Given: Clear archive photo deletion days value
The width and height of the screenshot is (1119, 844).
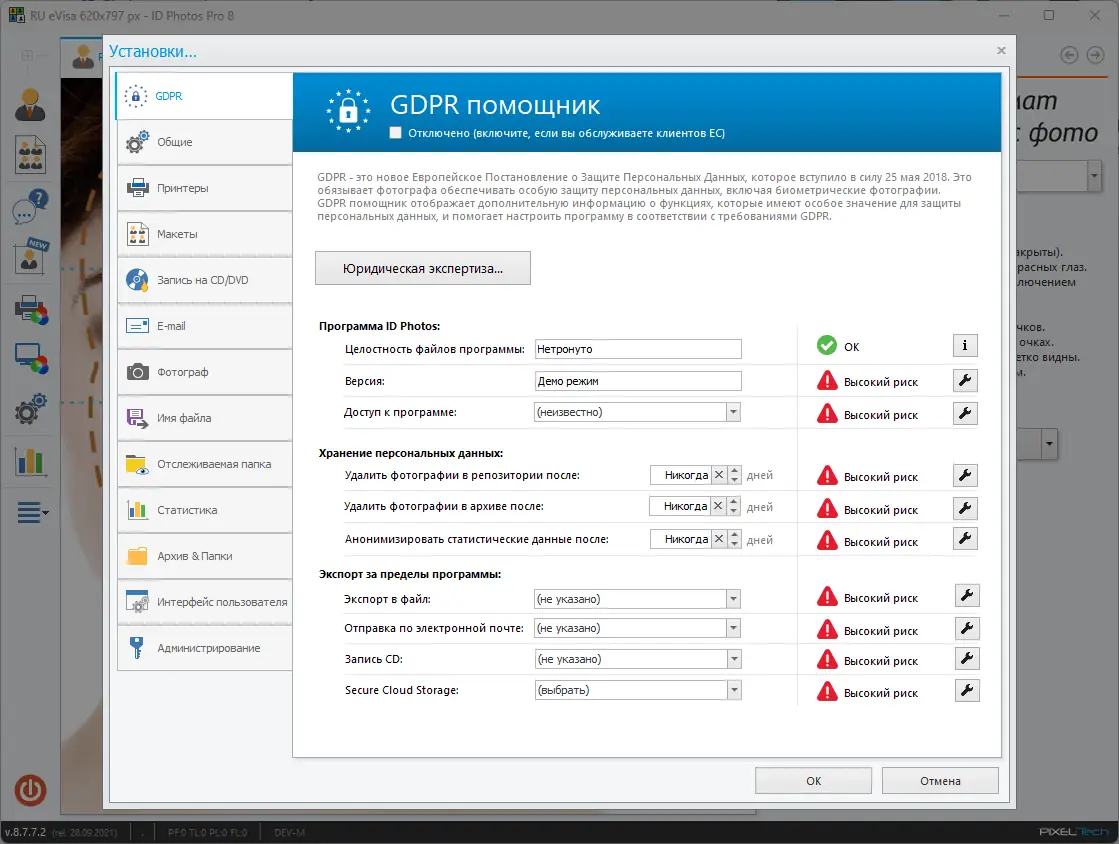Looking at the screenshot, I should (718, 507).
